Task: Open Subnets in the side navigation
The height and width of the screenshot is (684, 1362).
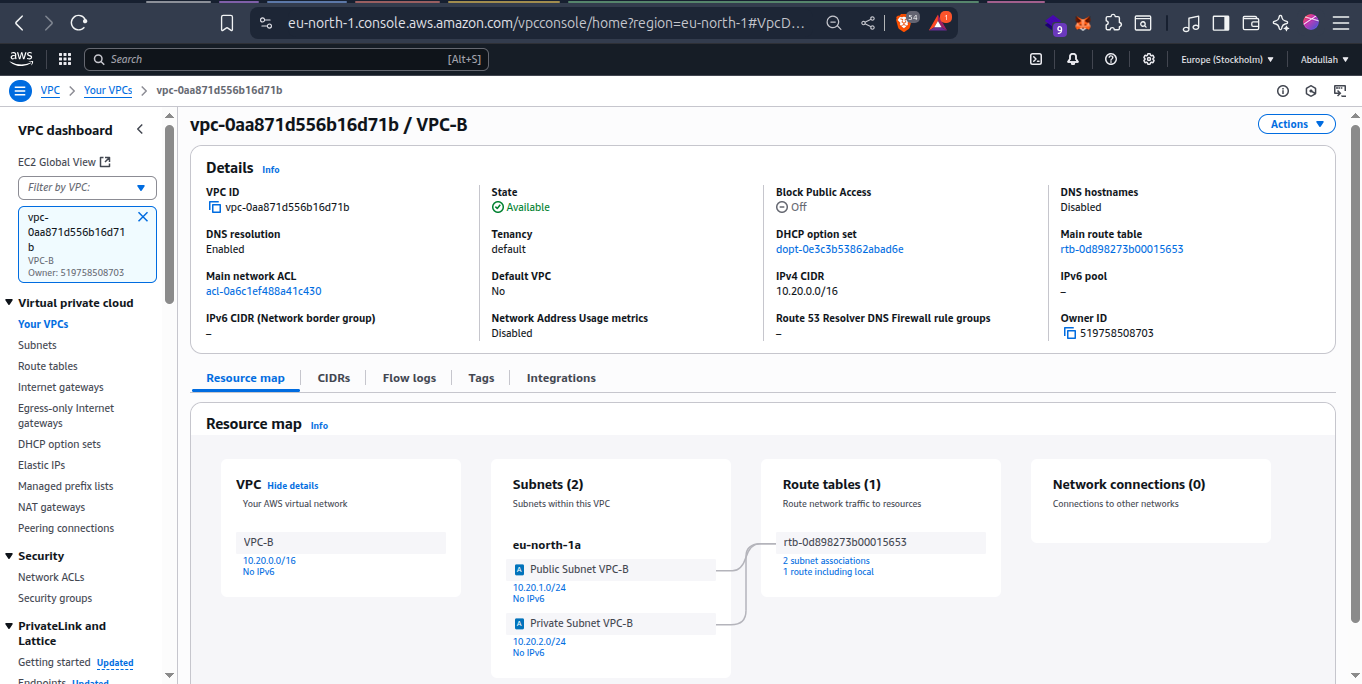Action: point(37,345)
